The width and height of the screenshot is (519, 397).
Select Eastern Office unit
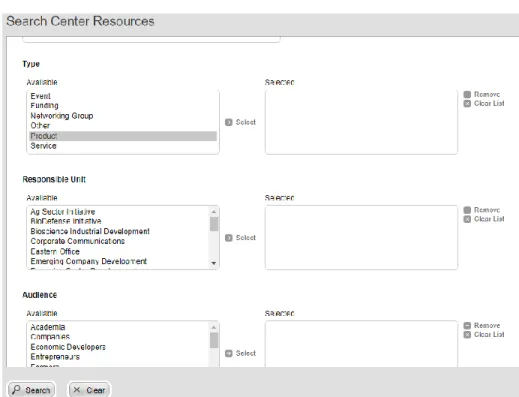coord(119,251)
